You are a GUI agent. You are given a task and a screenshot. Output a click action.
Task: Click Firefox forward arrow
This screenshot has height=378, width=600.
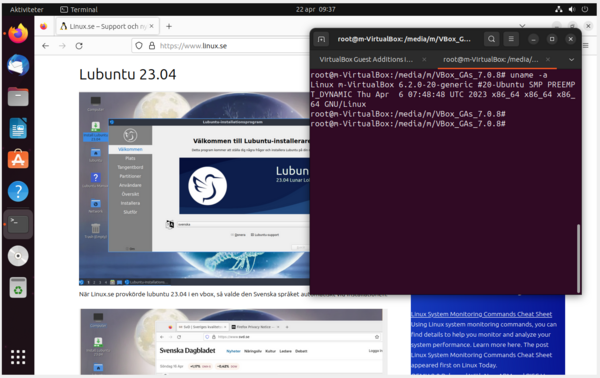(62, 46)
